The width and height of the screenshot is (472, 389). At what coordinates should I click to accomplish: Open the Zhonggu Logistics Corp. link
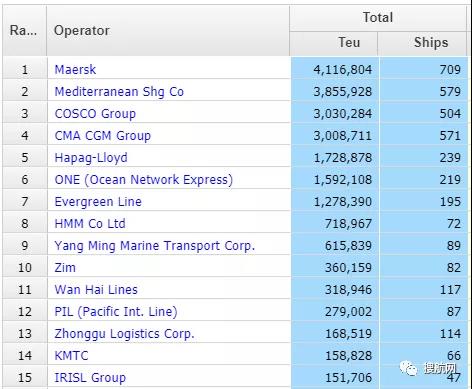tap(124, 334)
